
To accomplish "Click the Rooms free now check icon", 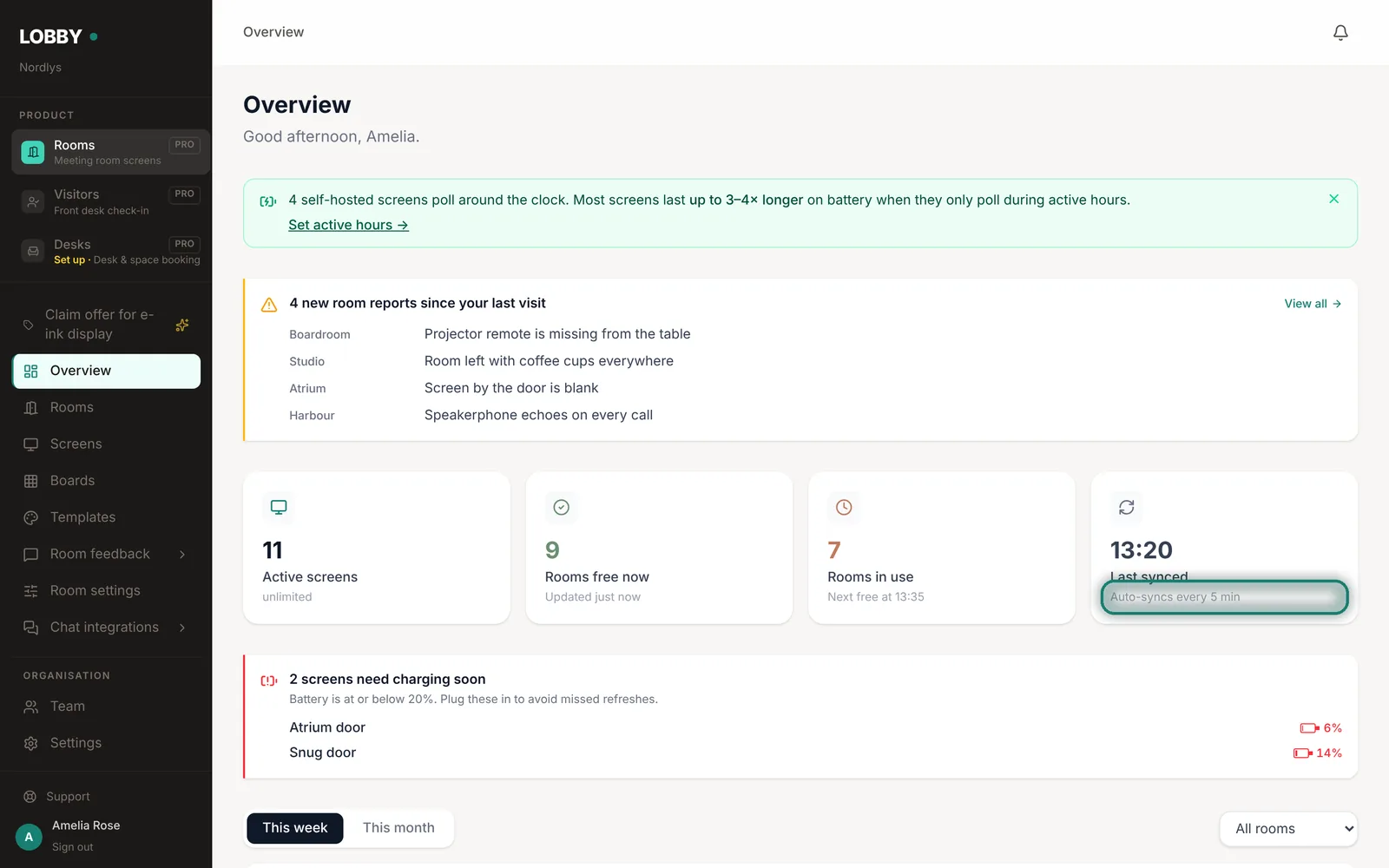I will [x=561, y=507].
